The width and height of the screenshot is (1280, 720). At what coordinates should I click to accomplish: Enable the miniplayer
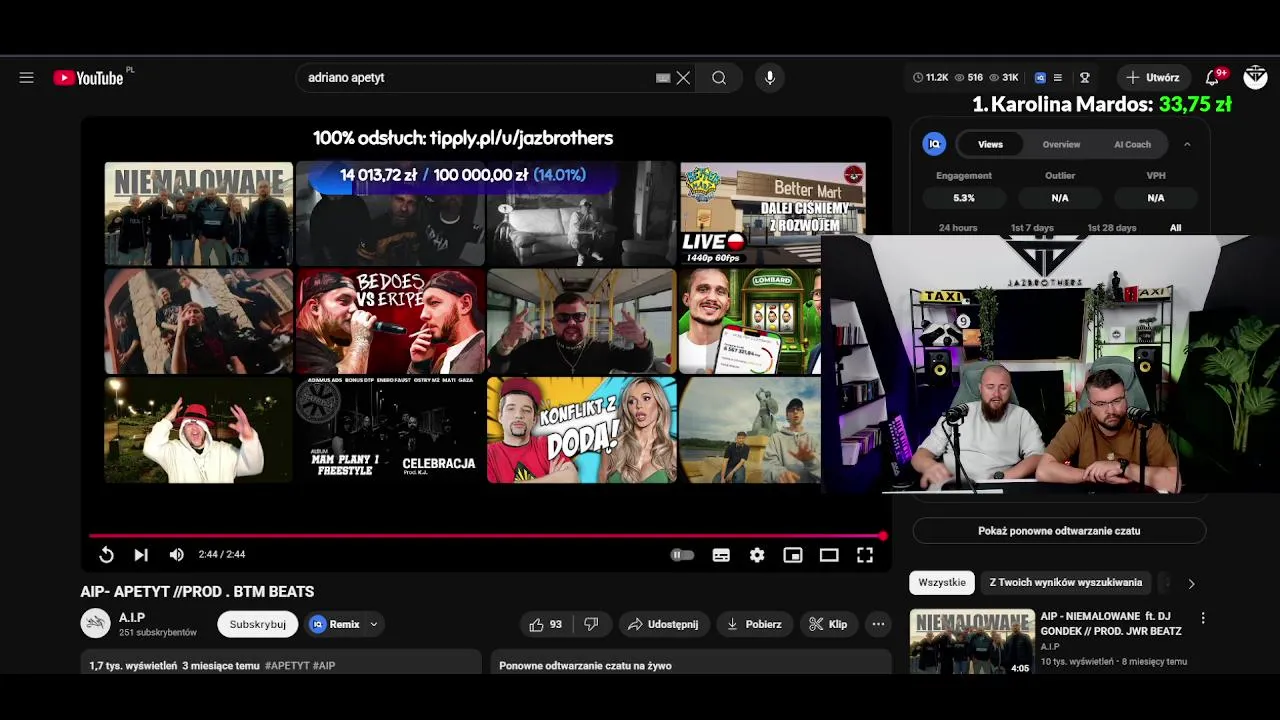coord(793,555)
